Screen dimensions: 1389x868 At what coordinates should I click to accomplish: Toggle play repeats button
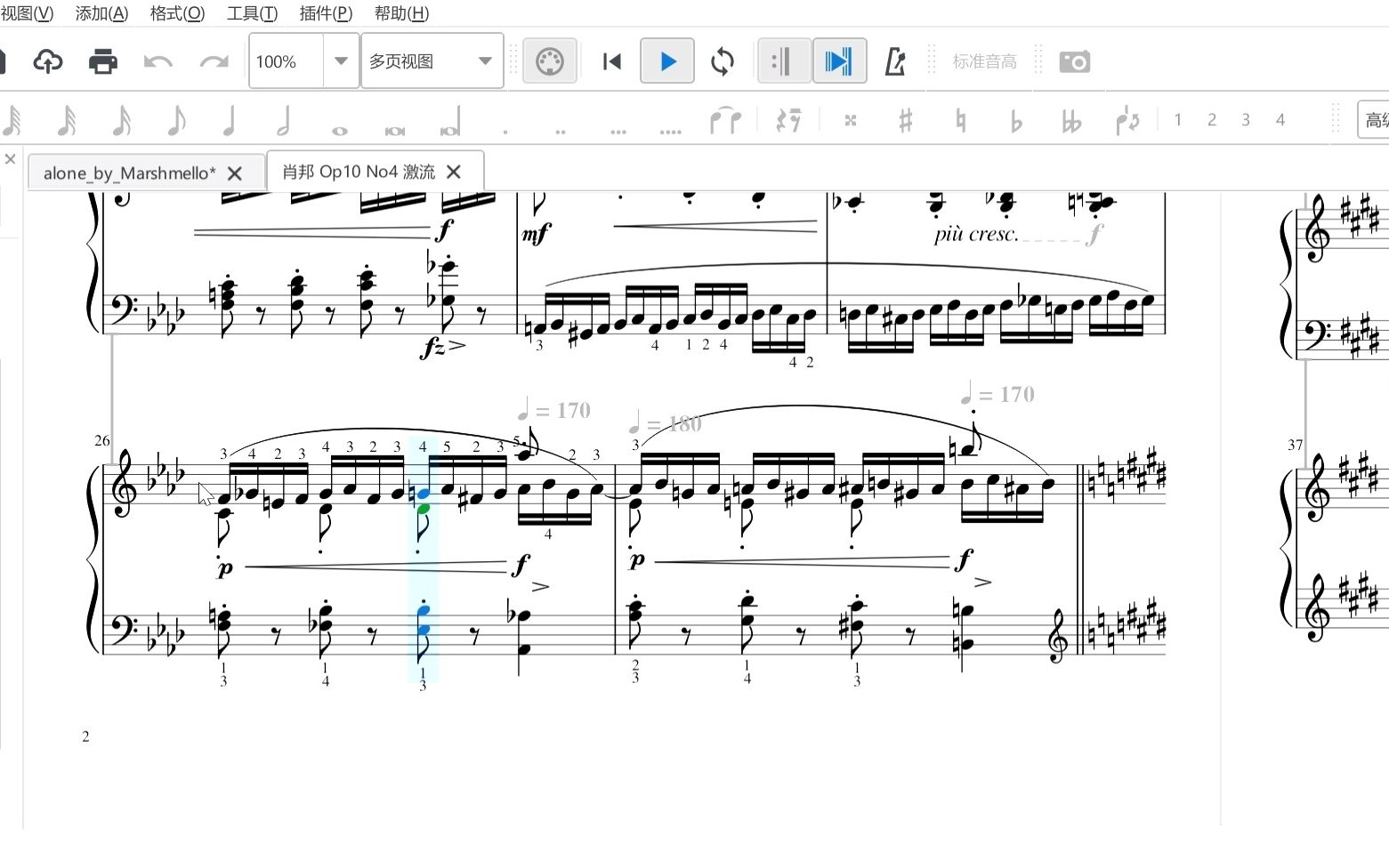[x=783, y=61]
